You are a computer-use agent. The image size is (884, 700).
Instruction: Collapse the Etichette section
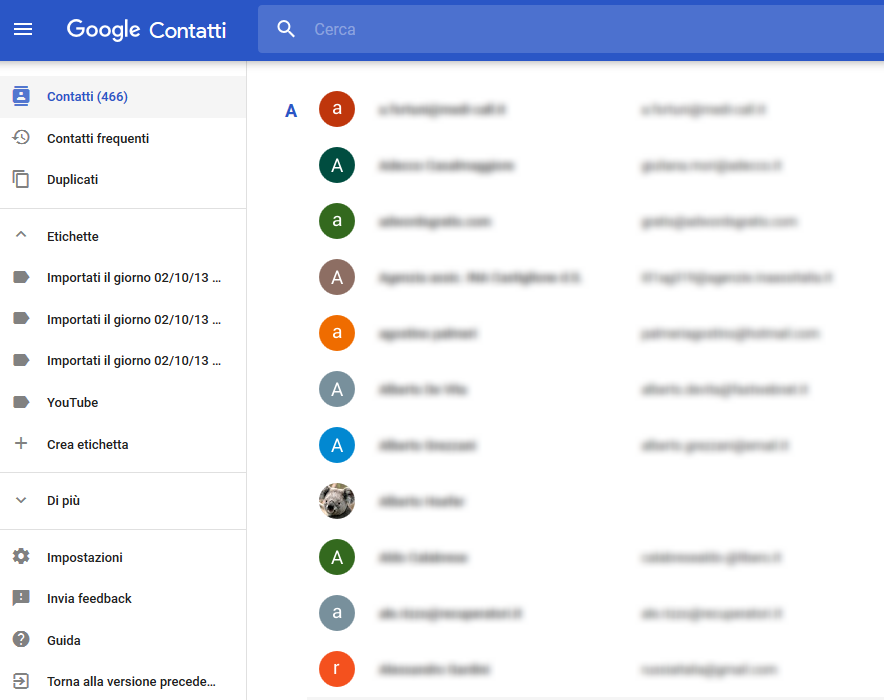pyautogui.click(x=21, y=236)
